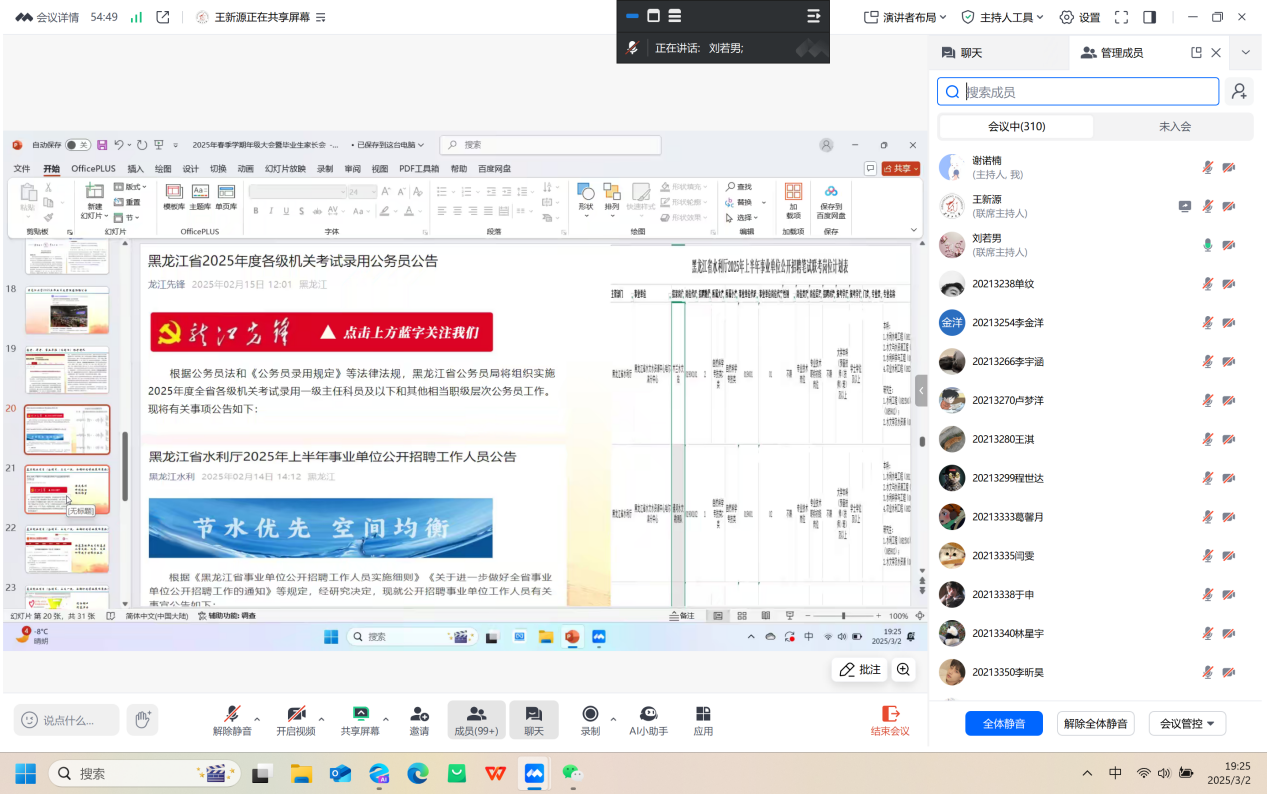
Task: Open the 应用 apps grid icon
Action: (703, 714)
